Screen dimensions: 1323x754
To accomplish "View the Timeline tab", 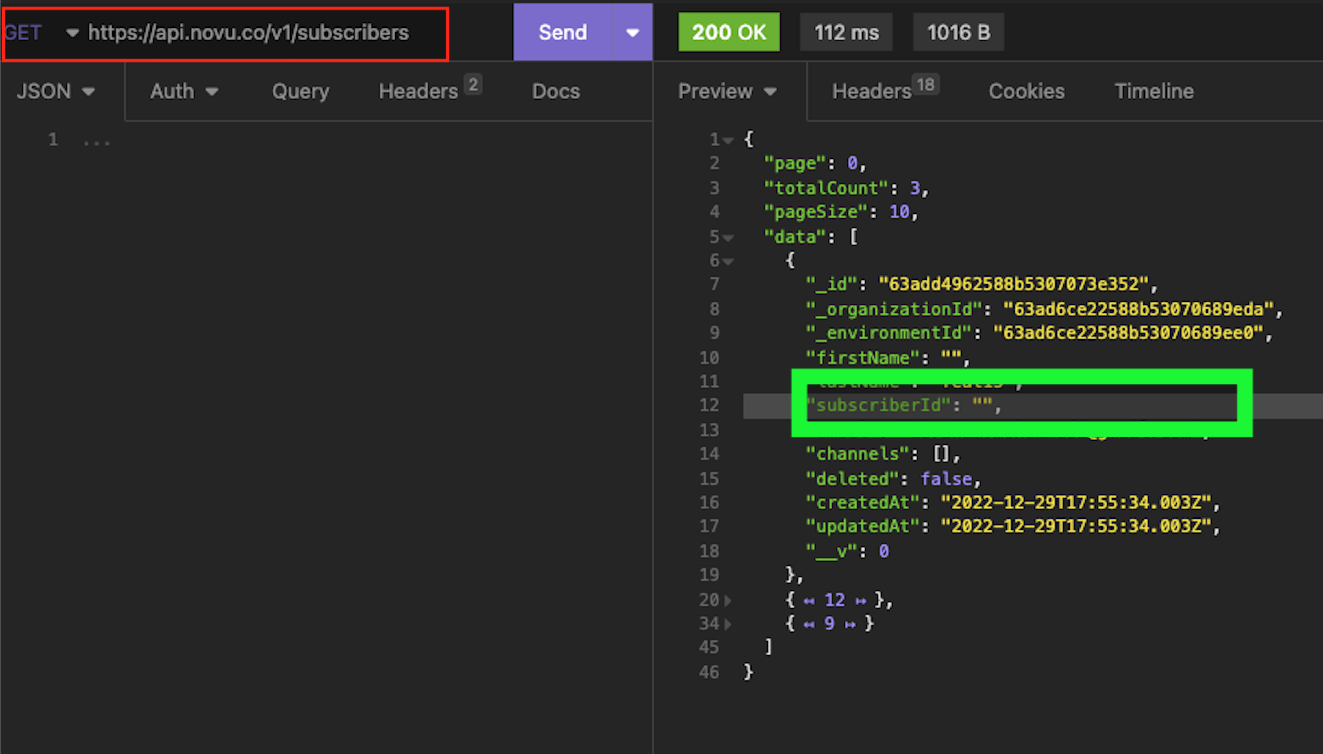I will 1154,91.
